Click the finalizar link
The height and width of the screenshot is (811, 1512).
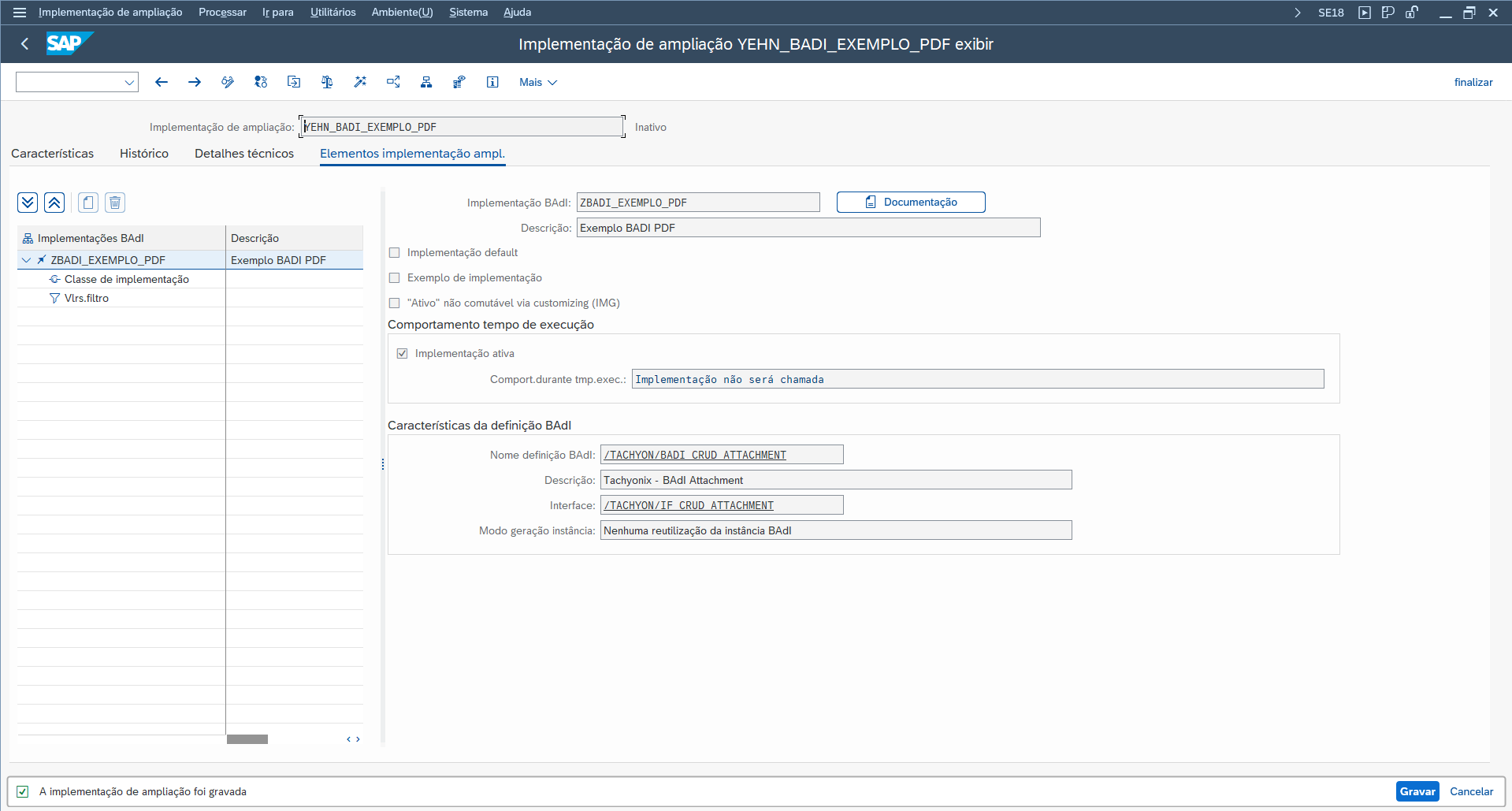[x=1473, y=82]
